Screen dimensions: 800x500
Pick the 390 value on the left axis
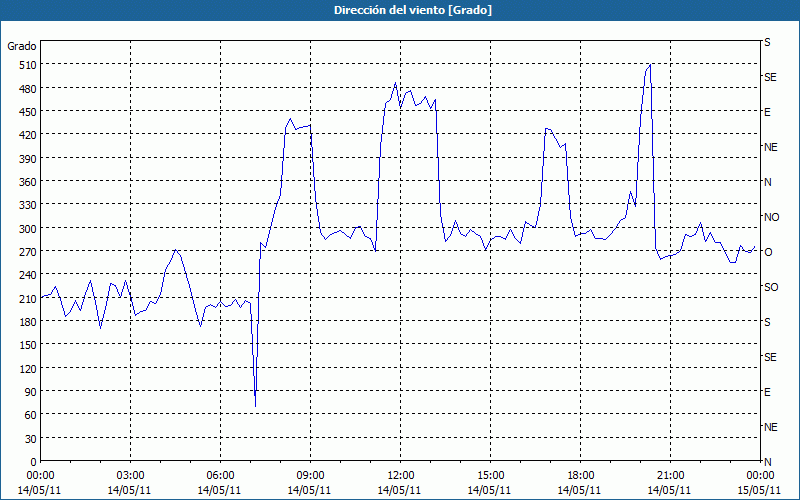28,158
